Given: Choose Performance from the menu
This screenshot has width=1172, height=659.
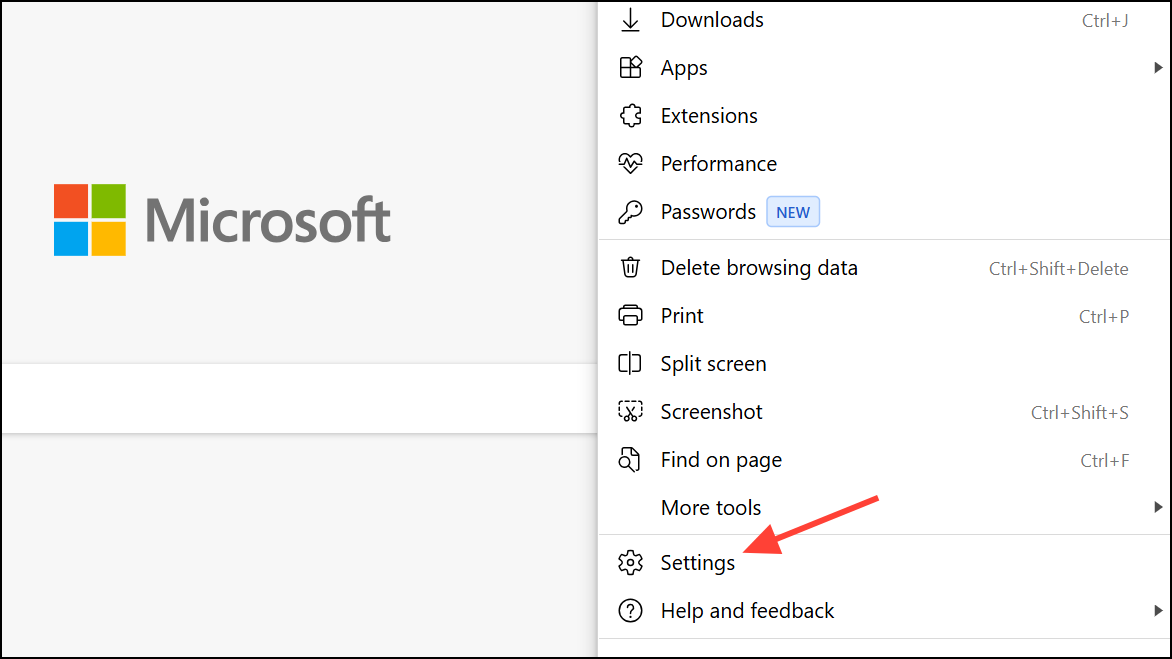Looking at the screenshot, I should (884, 164).
